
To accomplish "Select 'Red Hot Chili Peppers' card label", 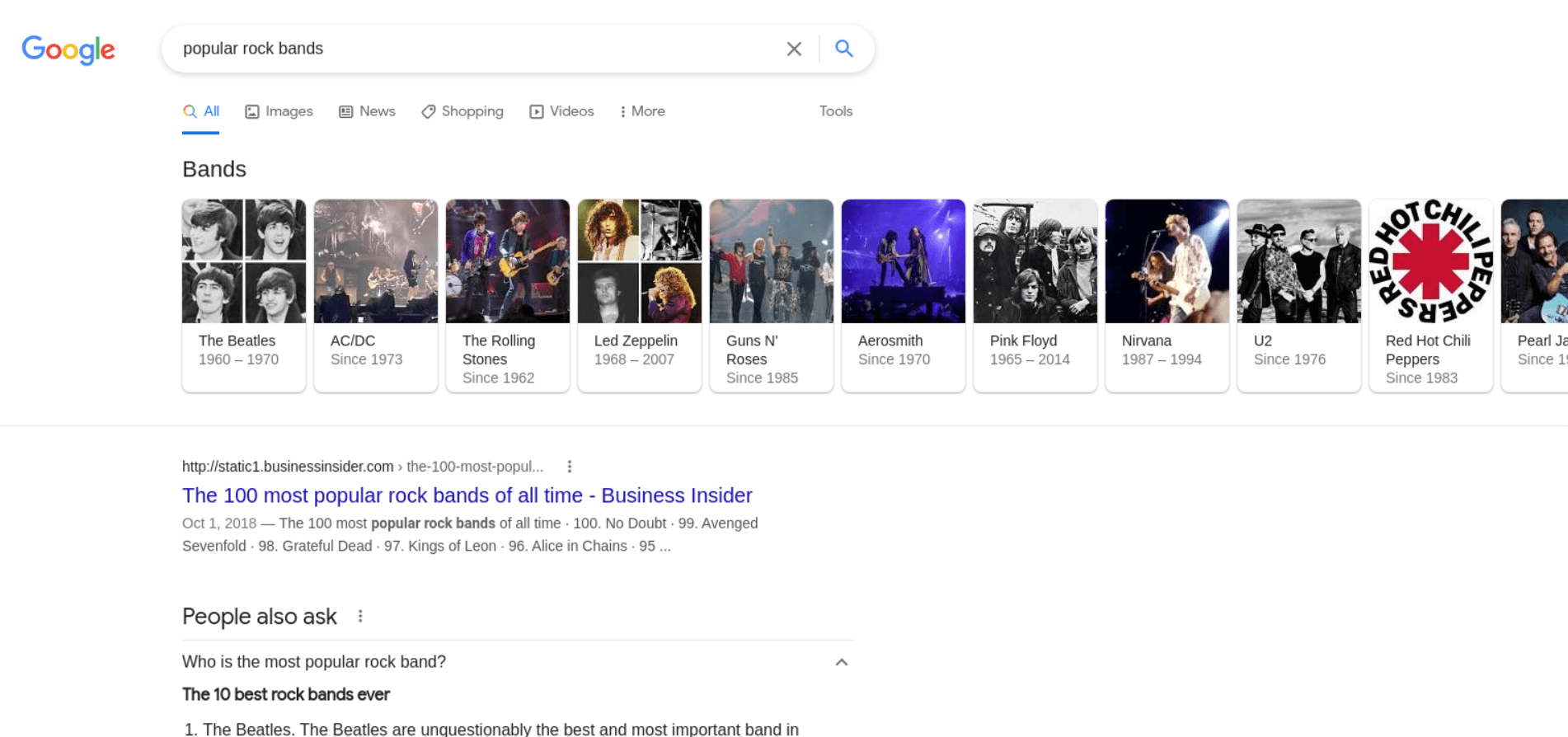I will point(1428,350).
